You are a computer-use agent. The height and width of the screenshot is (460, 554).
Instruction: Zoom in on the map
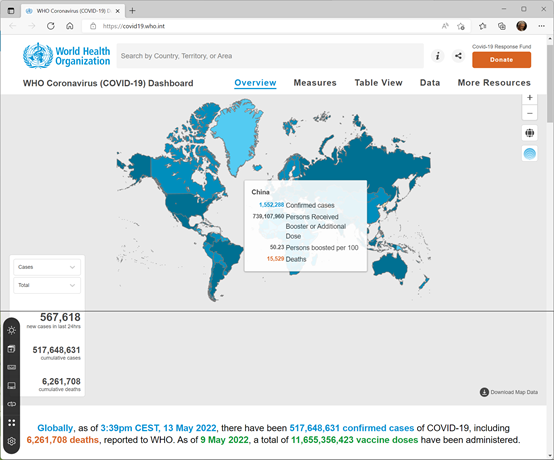[529, 98]
